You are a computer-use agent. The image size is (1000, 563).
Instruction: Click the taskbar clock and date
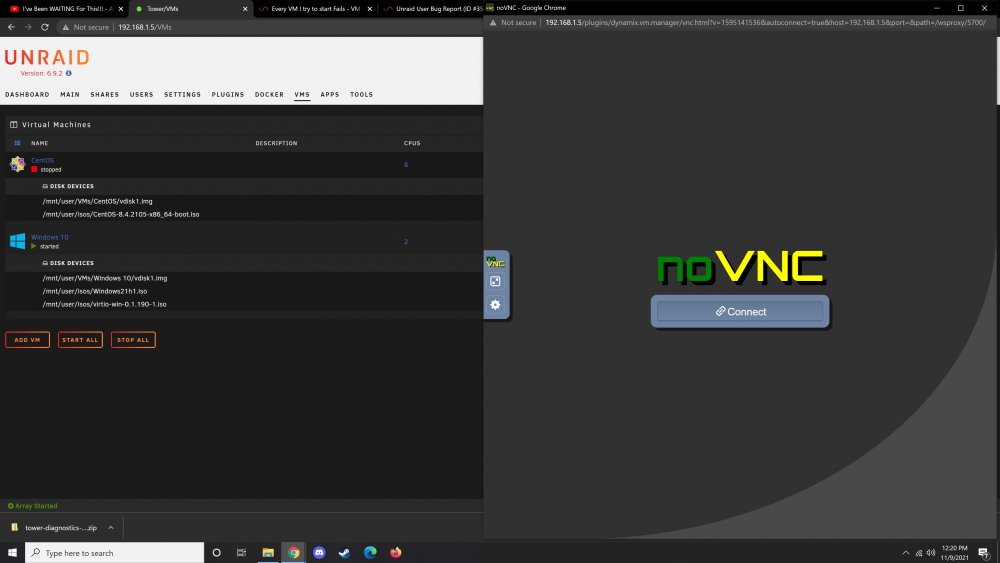point(955,553)
